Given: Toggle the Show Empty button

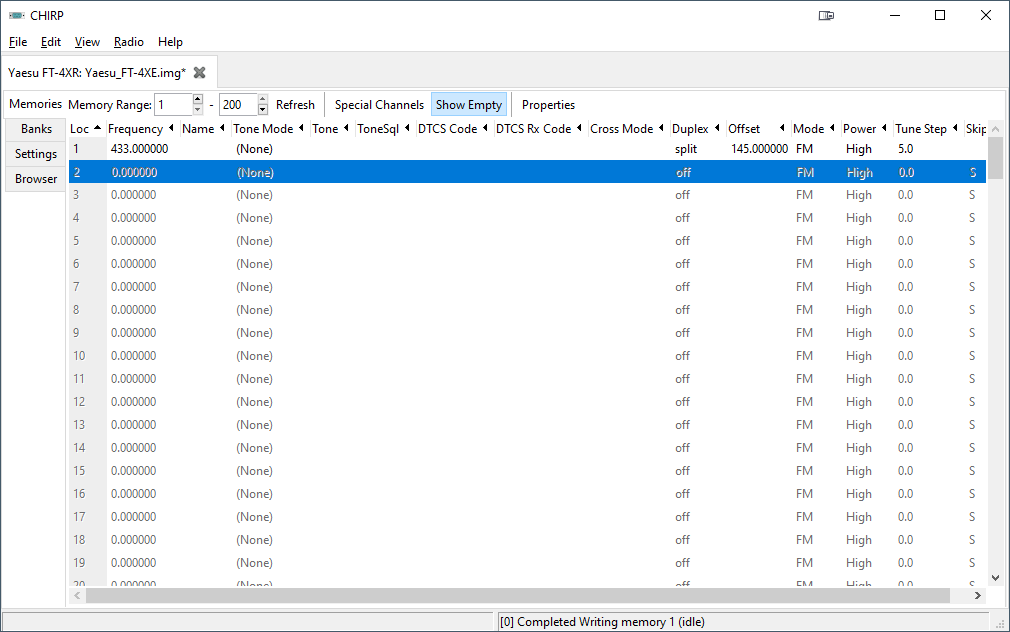Looking at the screenshot, I should (469, 104).
